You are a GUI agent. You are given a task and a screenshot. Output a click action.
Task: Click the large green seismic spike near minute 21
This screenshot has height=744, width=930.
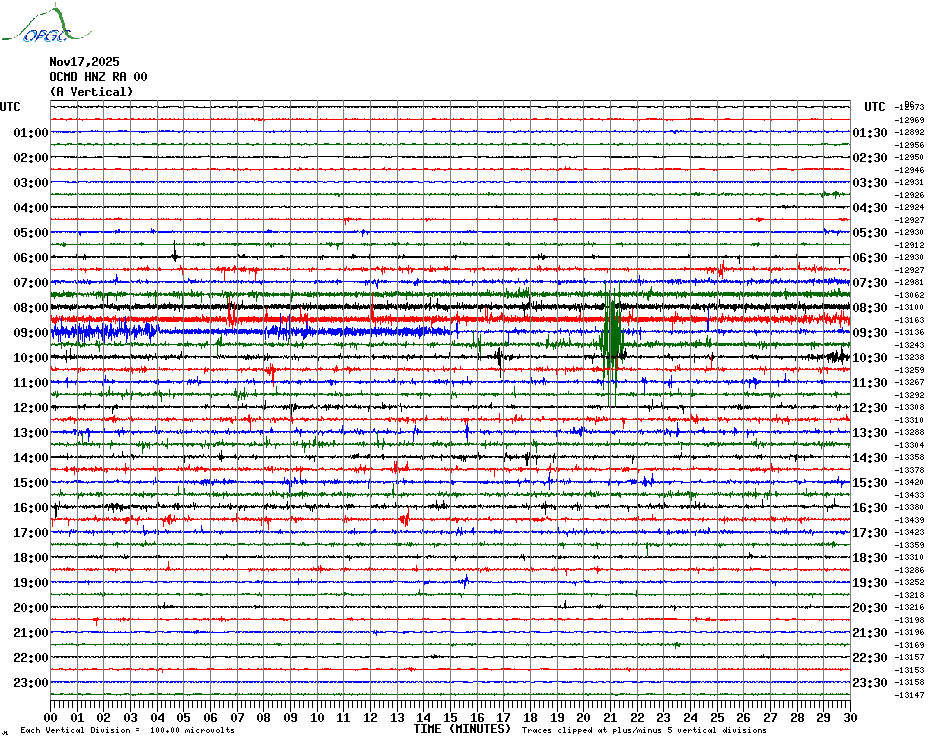pos(611,338)
